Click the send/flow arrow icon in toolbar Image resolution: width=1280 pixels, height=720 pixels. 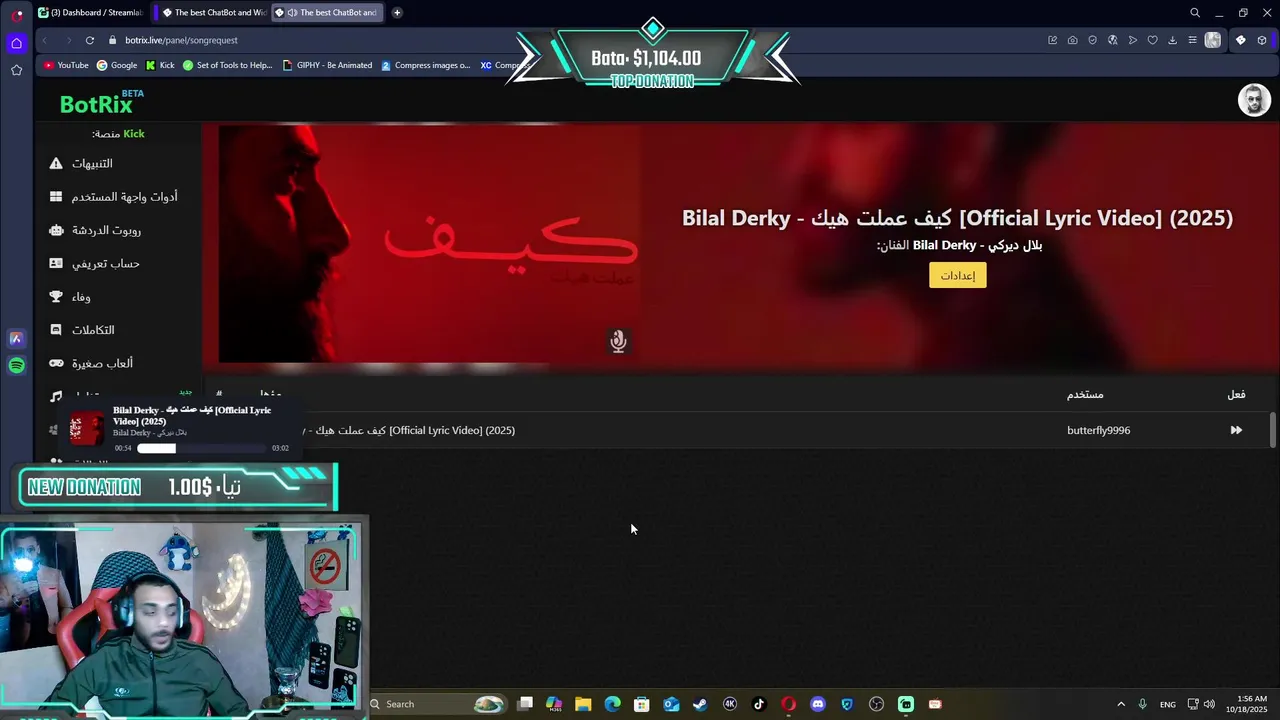coord(1132,40)
